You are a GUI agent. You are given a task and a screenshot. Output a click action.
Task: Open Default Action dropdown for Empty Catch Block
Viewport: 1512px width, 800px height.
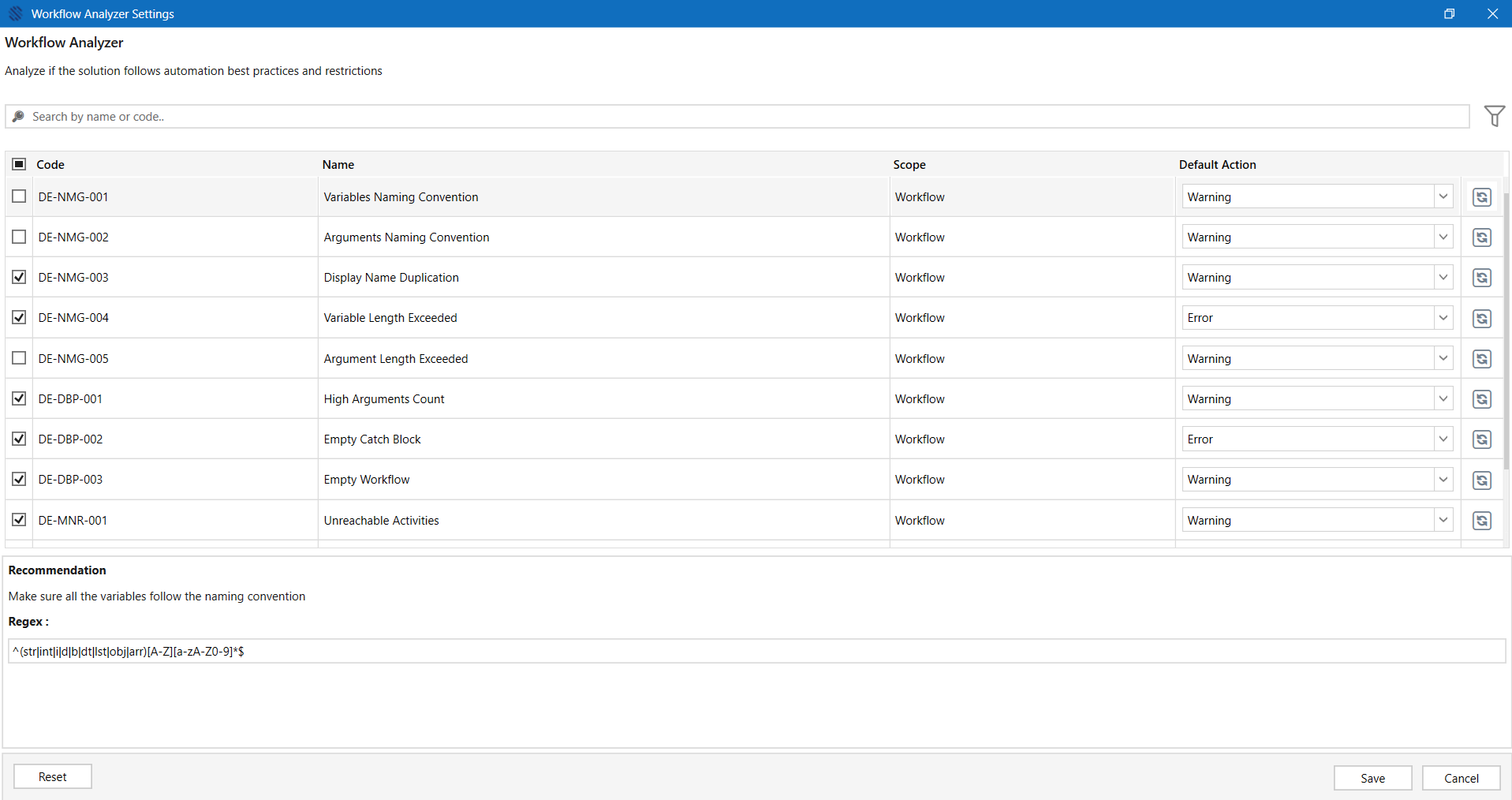click(x=1317, y=439)
